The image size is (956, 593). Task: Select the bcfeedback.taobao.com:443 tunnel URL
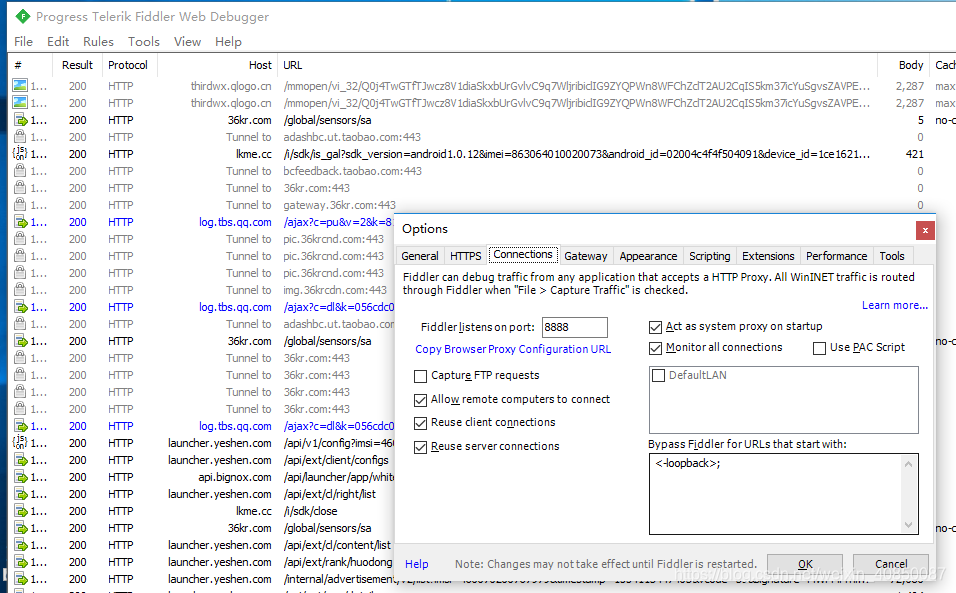point(352,171)
